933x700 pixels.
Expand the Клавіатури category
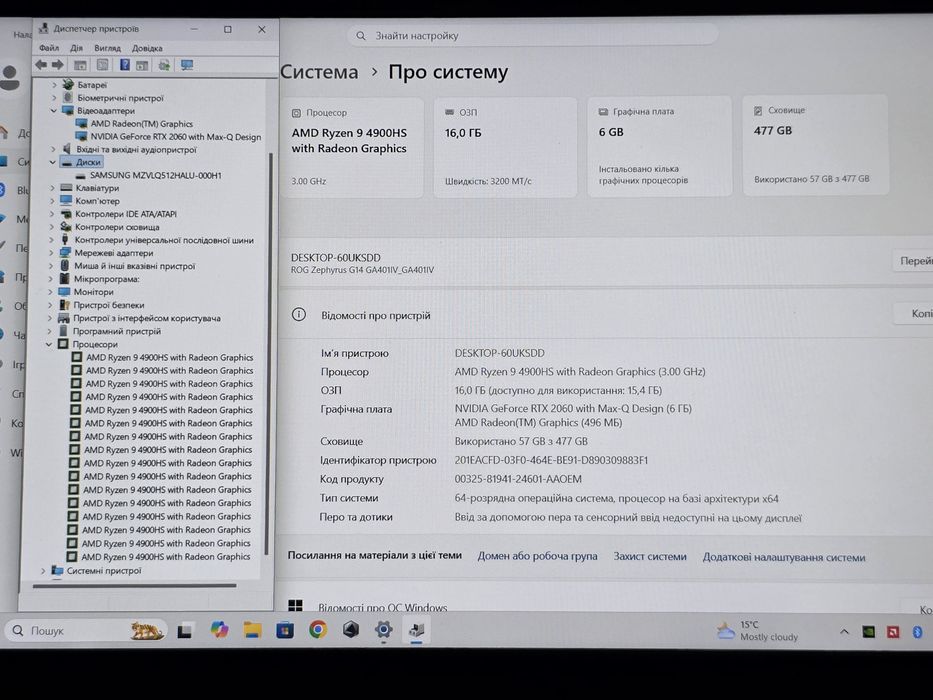pos(52,188)
